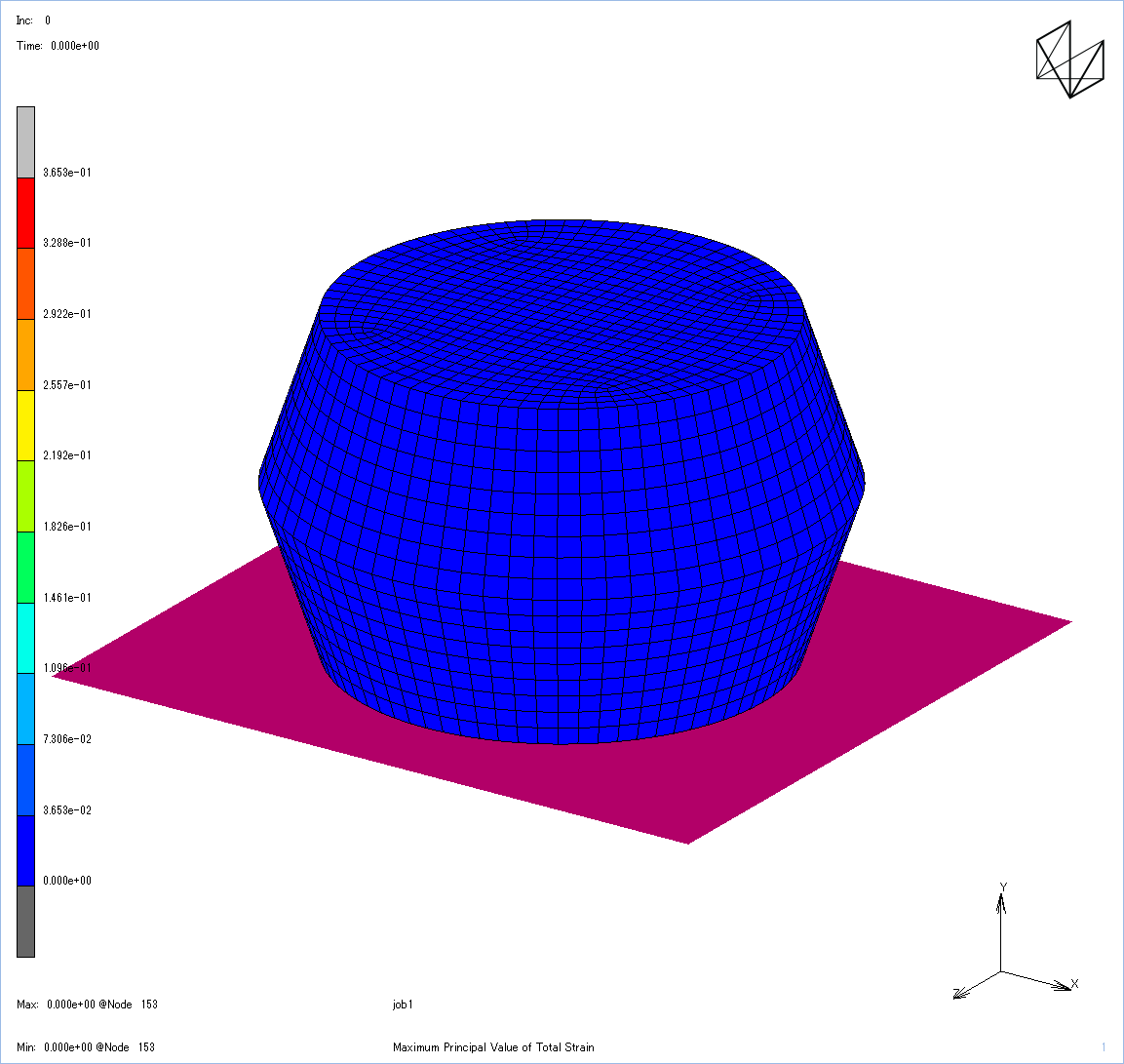This screenshot has height=1064, width=1124.
Task: Click the Time: 0.000e+00 label
Action: click(x=58, y=46)
